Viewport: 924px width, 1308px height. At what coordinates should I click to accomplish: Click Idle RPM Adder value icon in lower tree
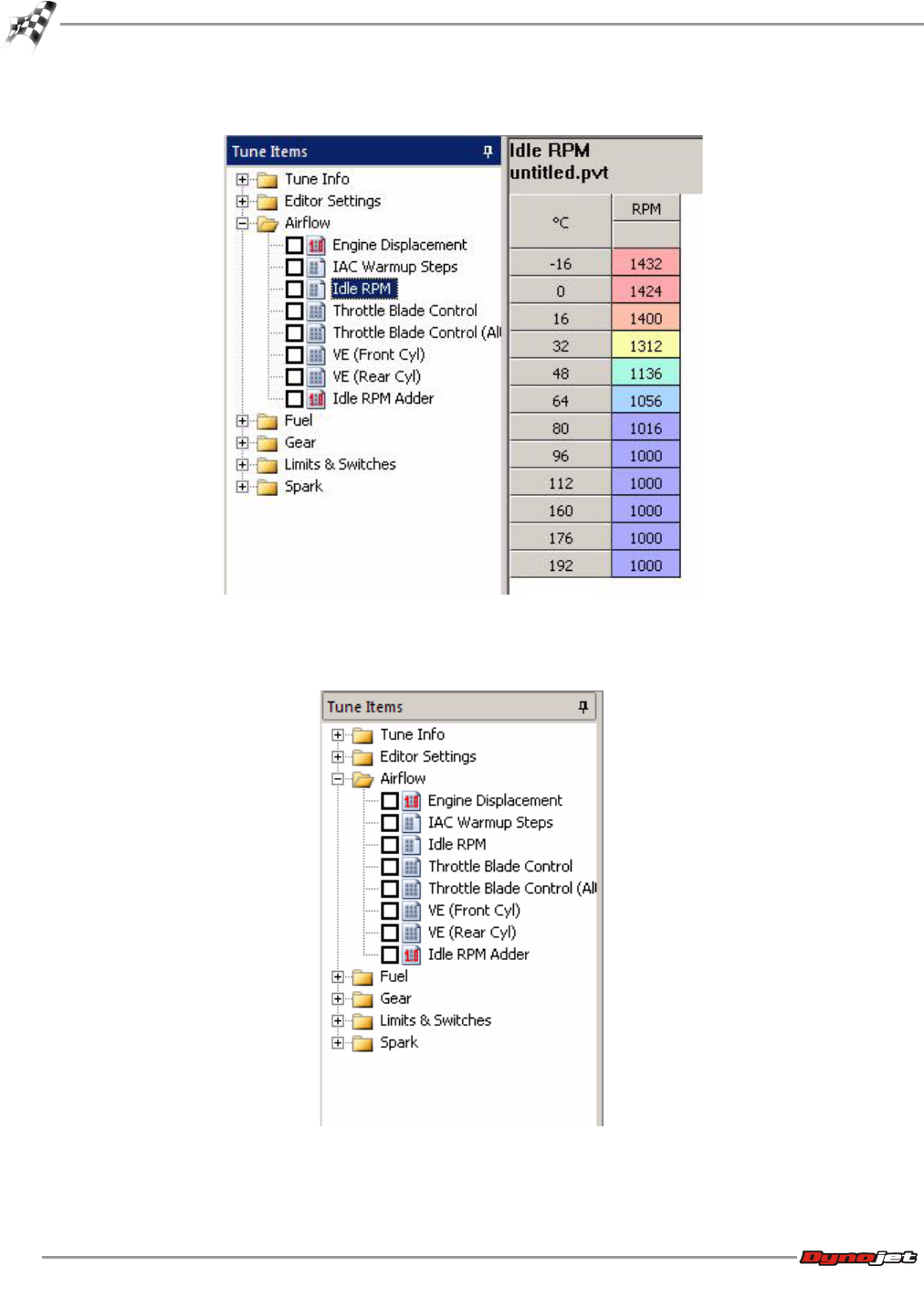click(412, 954)
